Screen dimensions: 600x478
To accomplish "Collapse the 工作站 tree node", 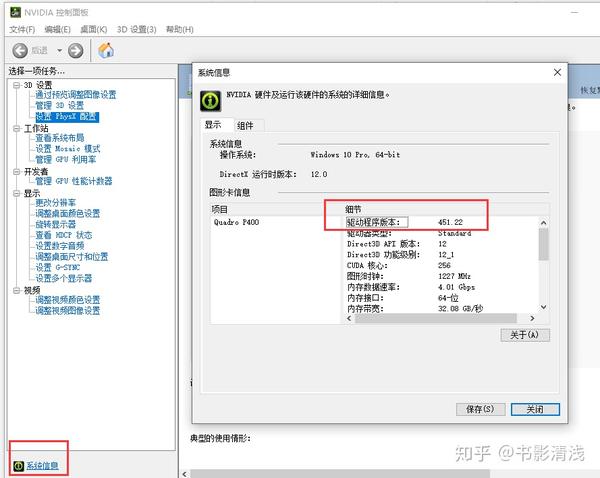I will click(x=16, y=128).
